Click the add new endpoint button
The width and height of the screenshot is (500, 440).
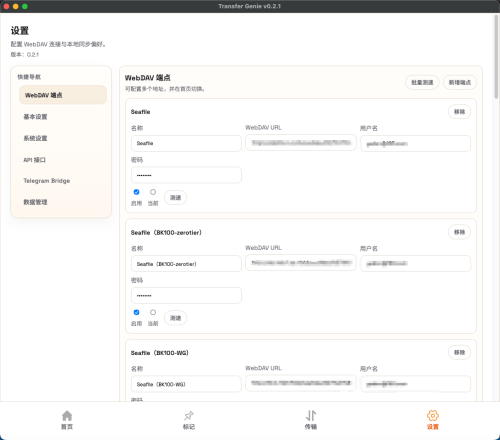tap(460, 82)
